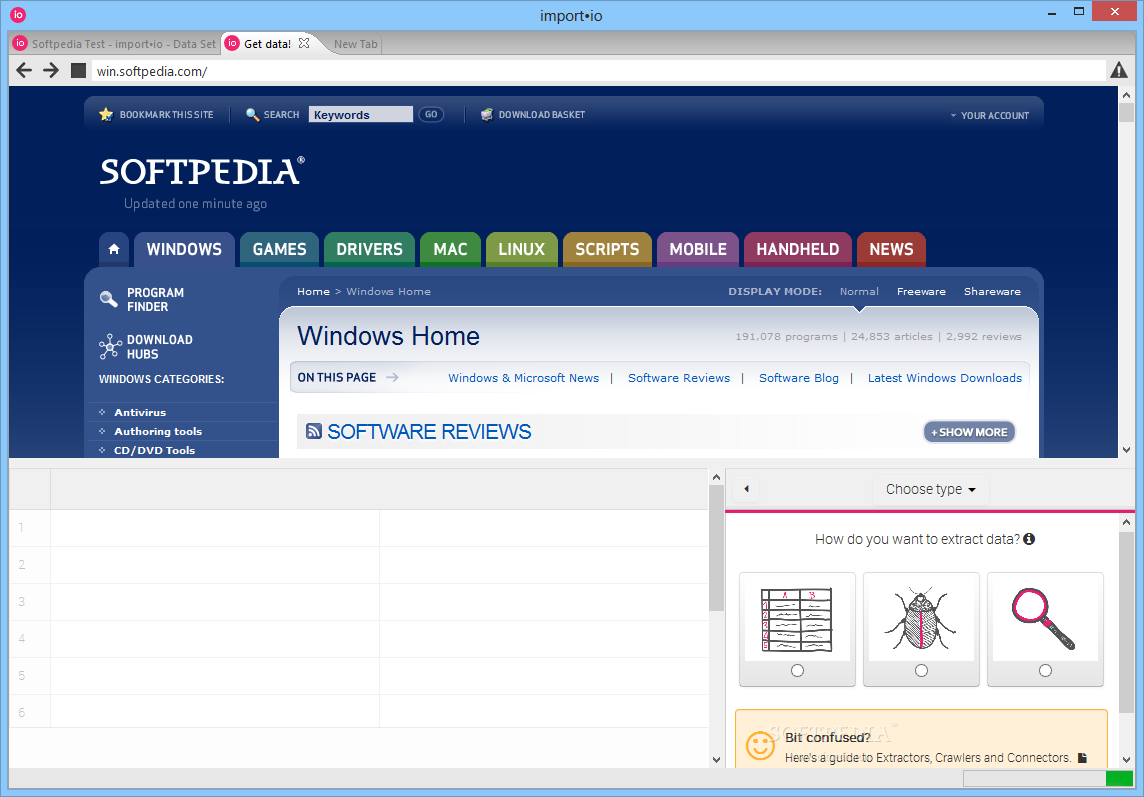Select Freeware display mode
This screenshot has width=1144, height=797.
(921, 291)
